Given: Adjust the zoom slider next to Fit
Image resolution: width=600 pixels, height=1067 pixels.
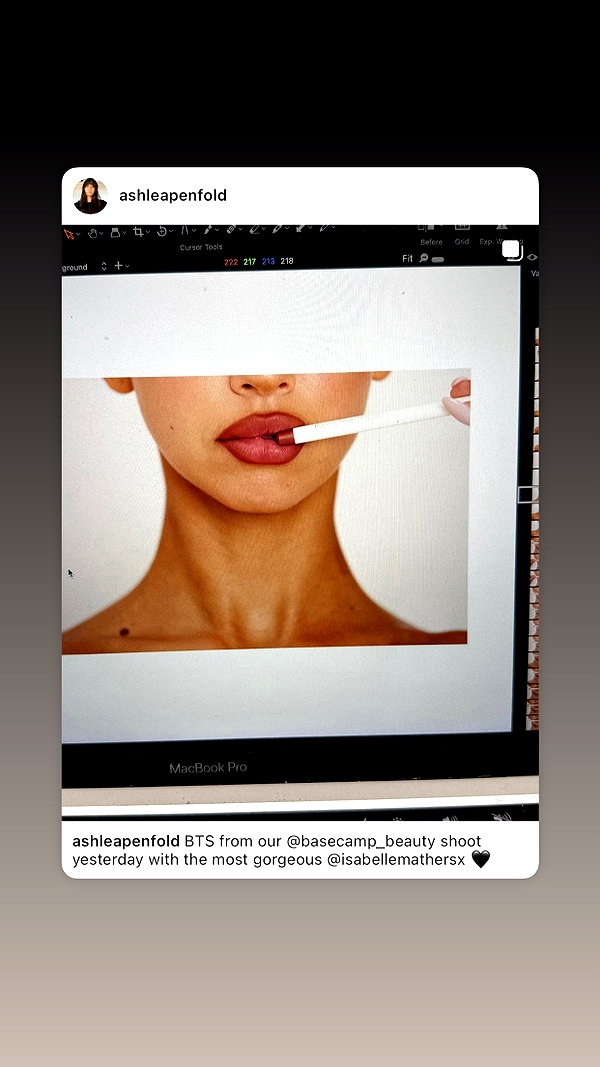Looking at the screenshot, I should (437, 259).
